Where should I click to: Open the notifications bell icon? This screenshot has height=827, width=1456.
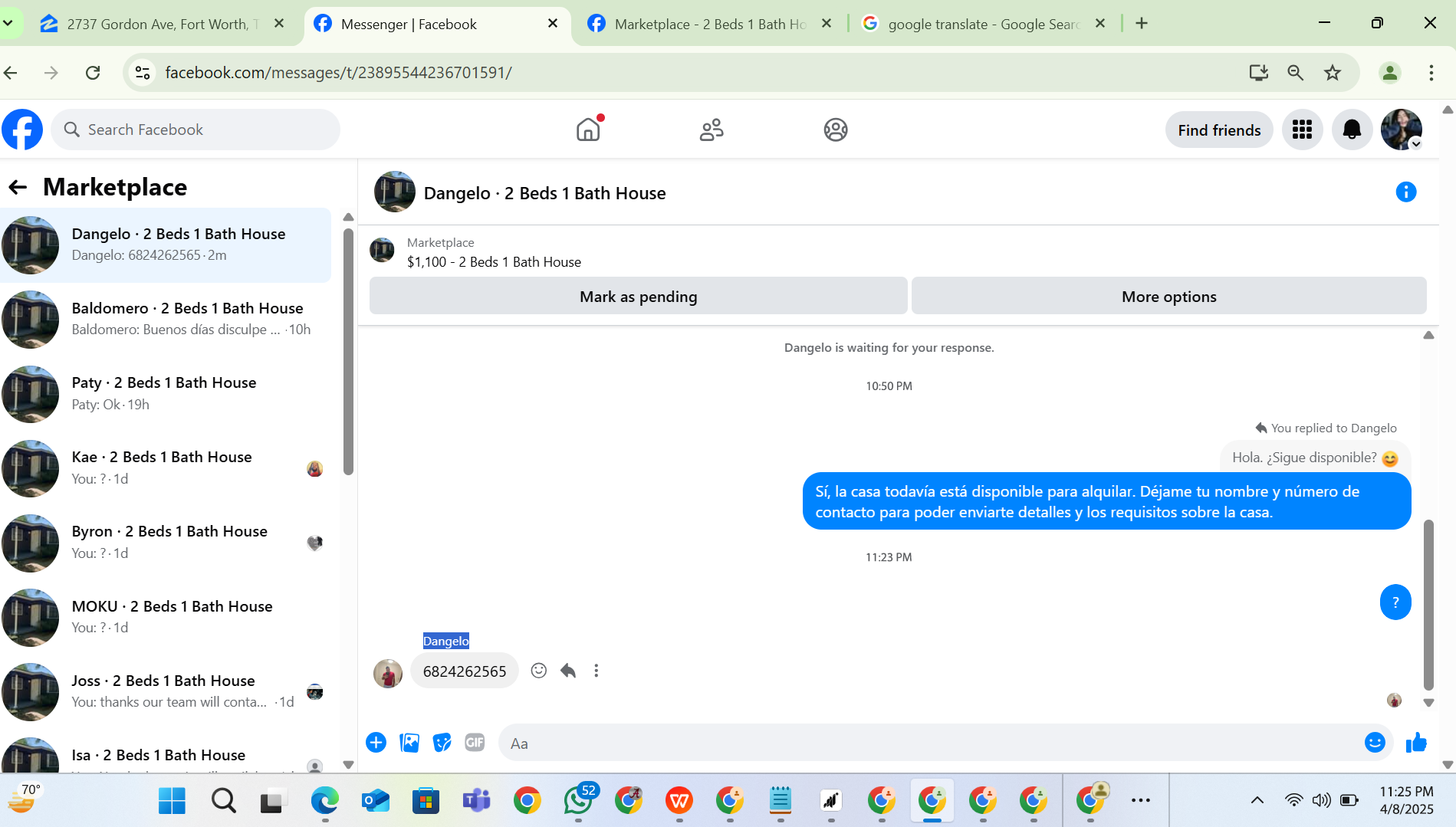click(x=1352, y=130)
